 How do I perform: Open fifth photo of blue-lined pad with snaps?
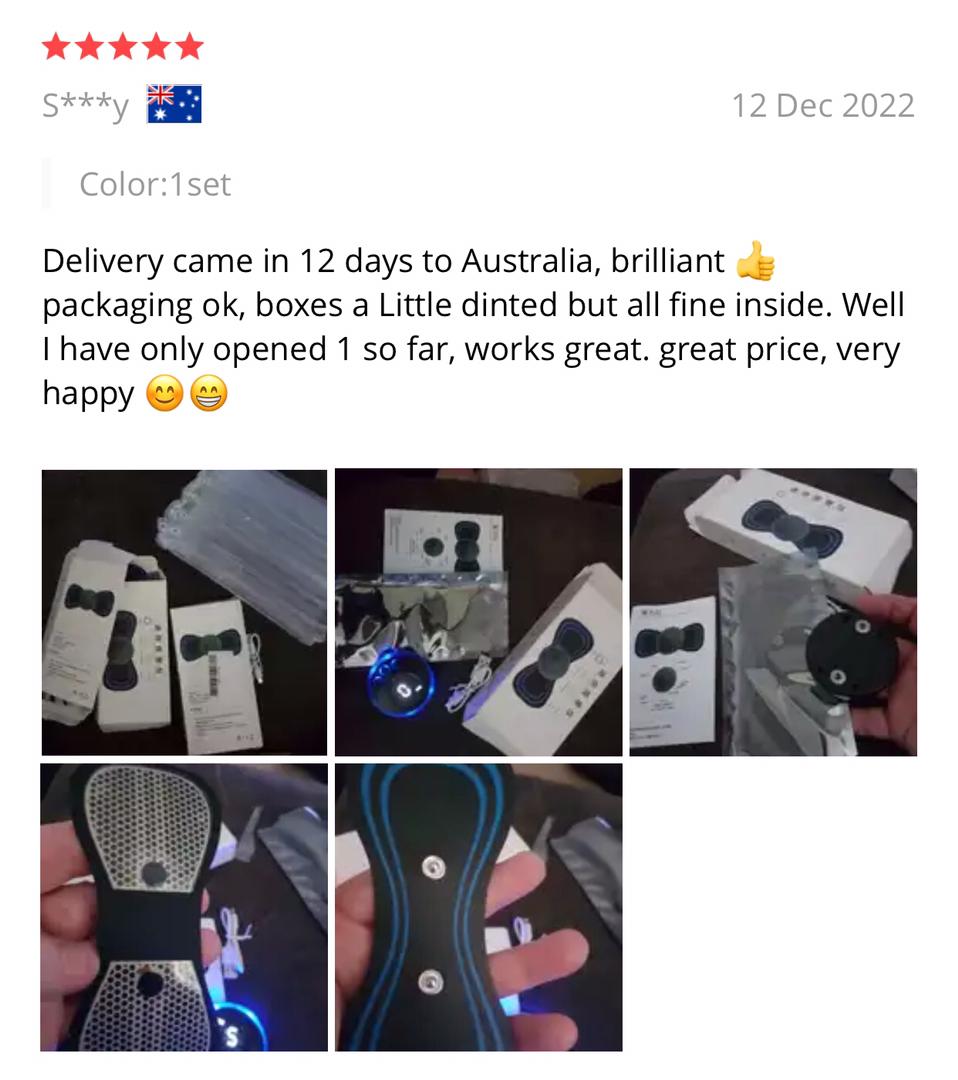point(479,907)
